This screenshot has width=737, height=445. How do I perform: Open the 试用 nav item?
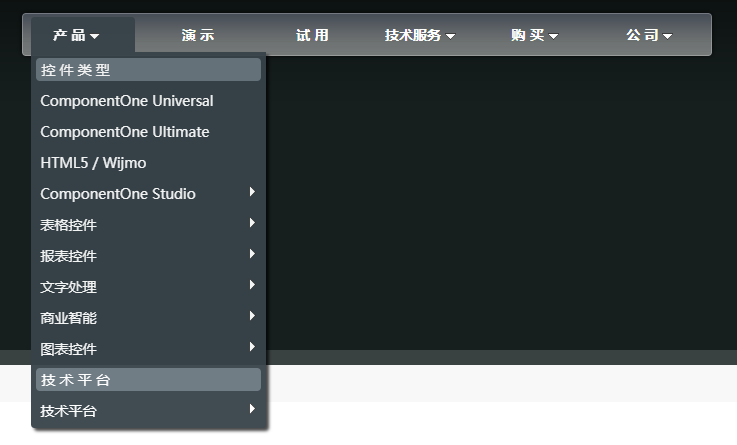[x=312, y=35]
